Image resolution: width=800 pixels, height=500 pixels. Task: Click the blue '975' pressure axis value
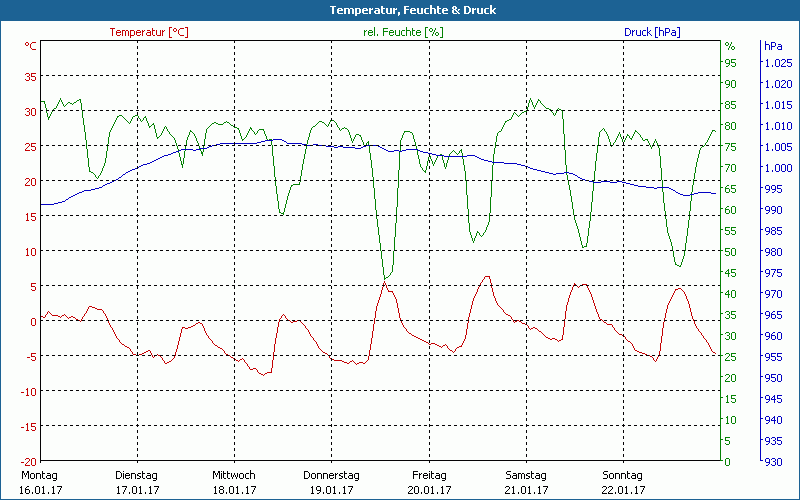point(773,272)
